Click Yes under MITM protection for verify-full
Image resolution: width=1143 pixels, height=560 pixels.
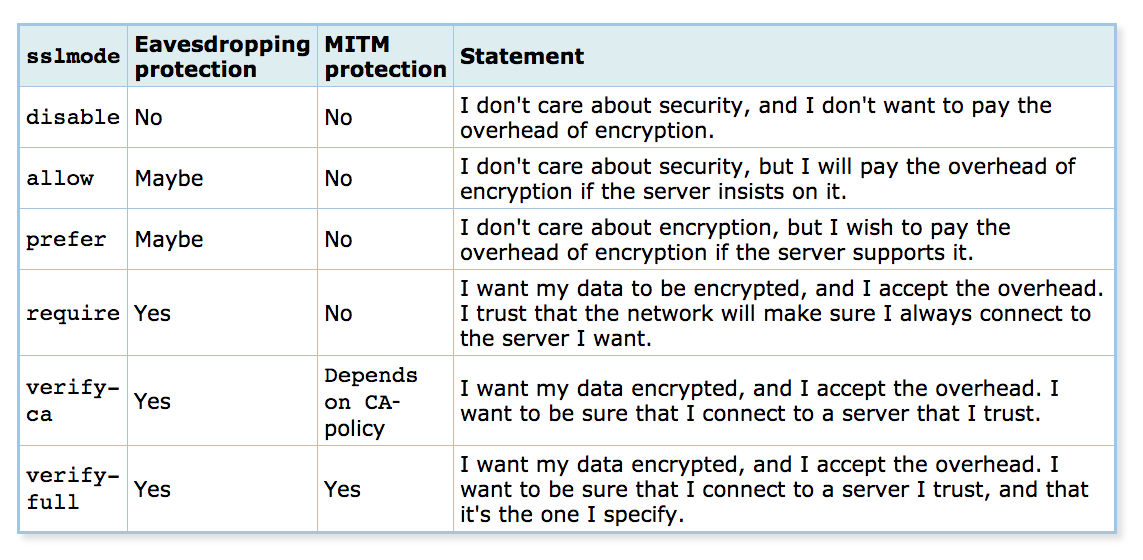(343, 489)
